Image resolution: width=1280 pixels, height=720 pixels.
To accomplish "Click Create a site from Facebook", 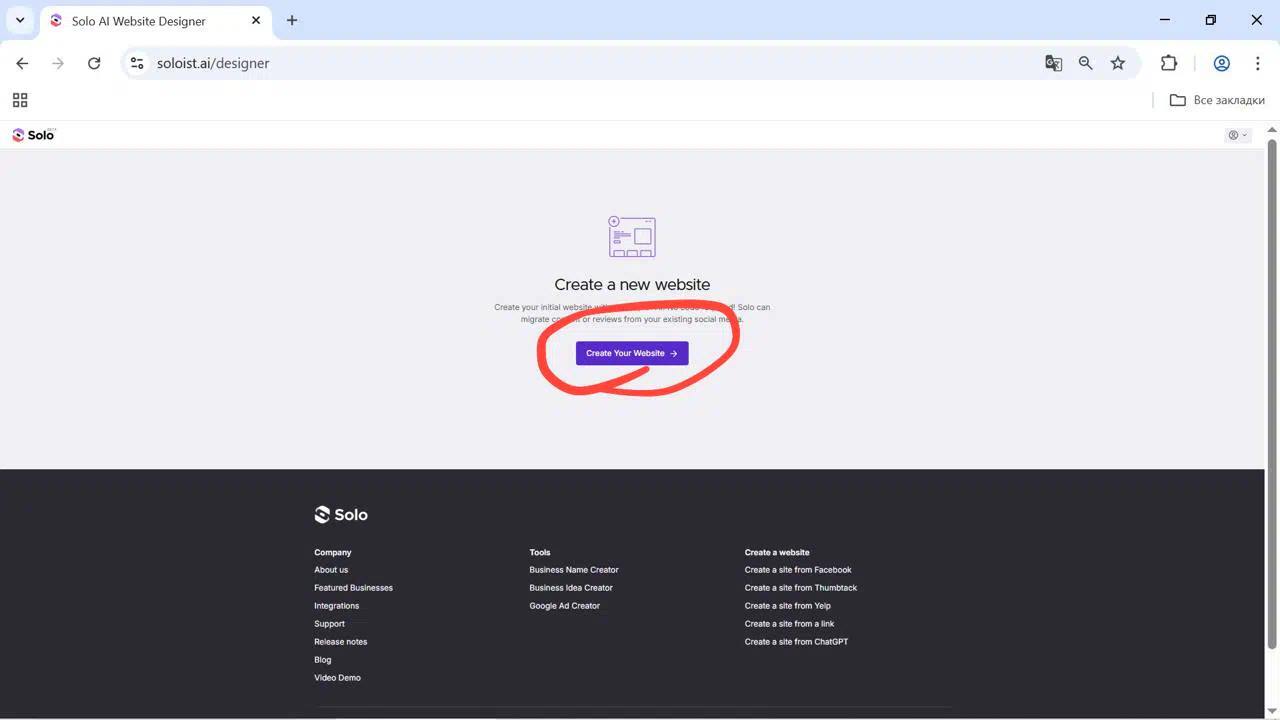I will pyautogui.click(x=798, y=570).
